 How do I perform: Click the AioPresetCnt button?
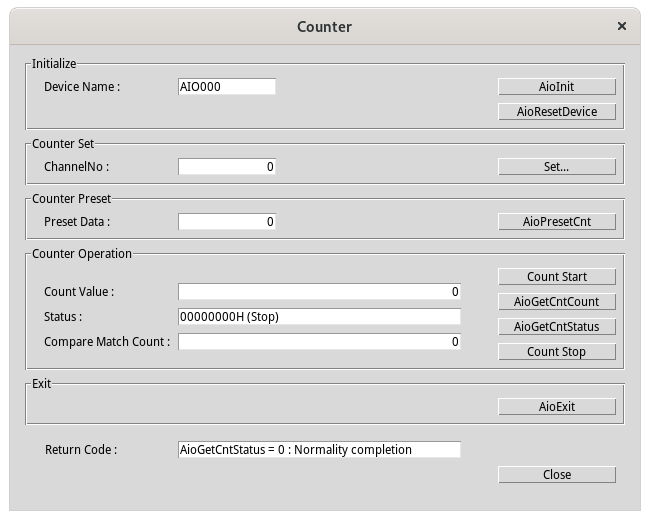coord(556,222)
